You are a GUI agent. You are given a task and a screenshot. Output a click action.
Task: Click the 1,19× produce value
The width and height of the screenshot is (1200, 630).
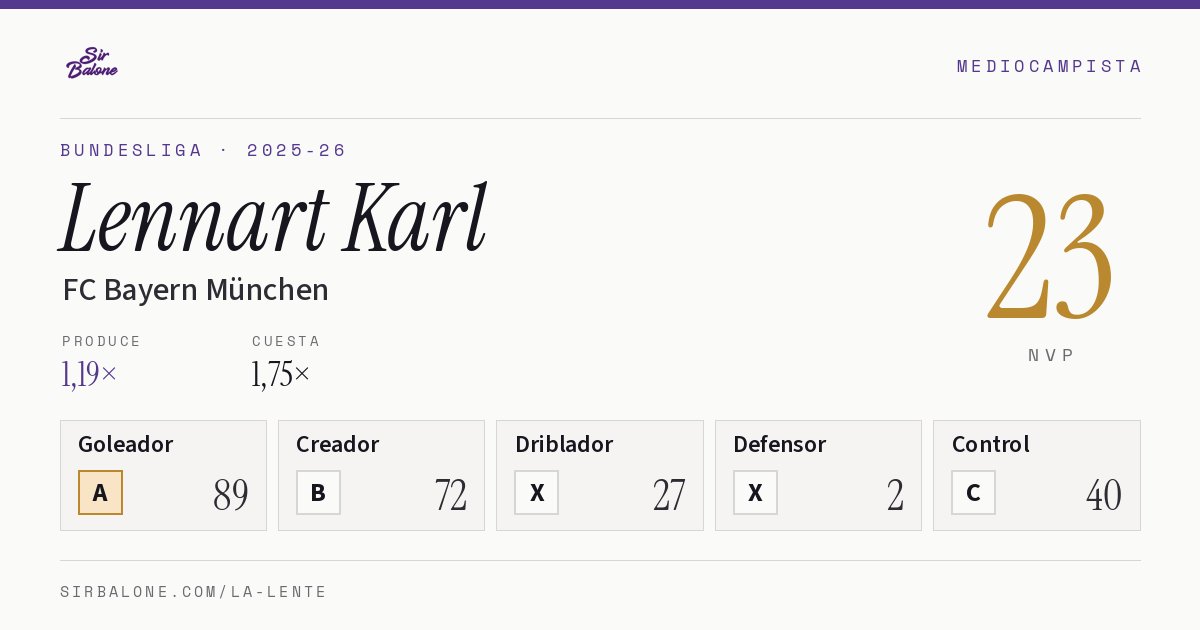click(89, 374)
